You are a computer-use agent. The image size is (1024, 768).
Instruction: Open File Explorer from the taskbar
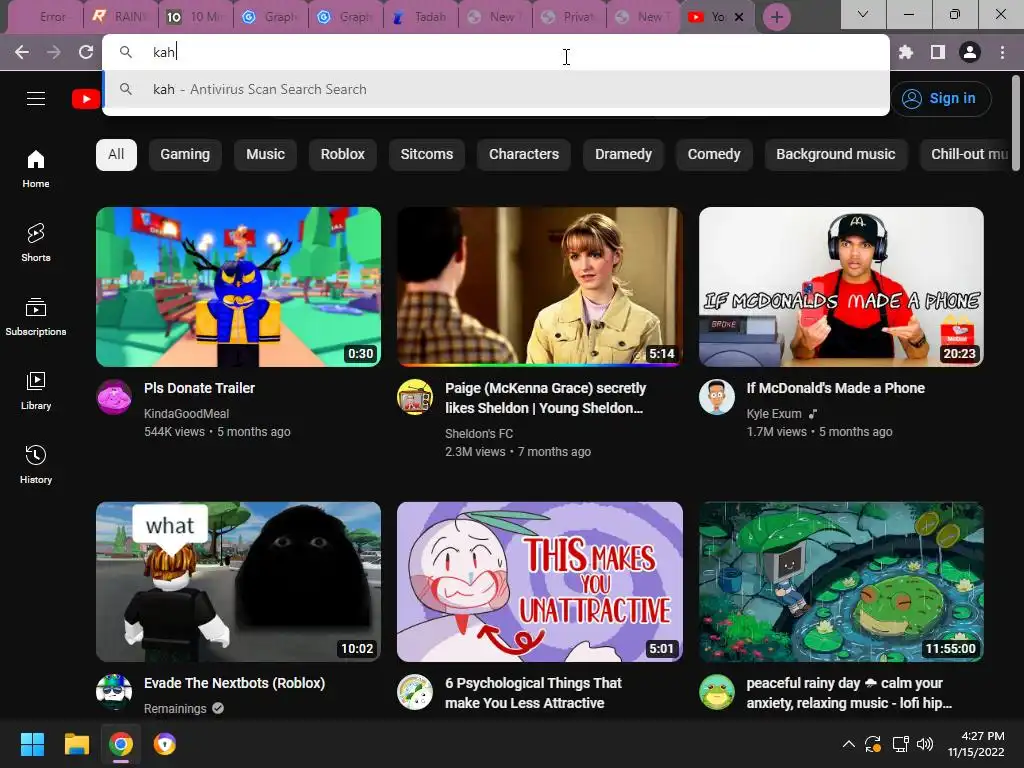[76, 744]
